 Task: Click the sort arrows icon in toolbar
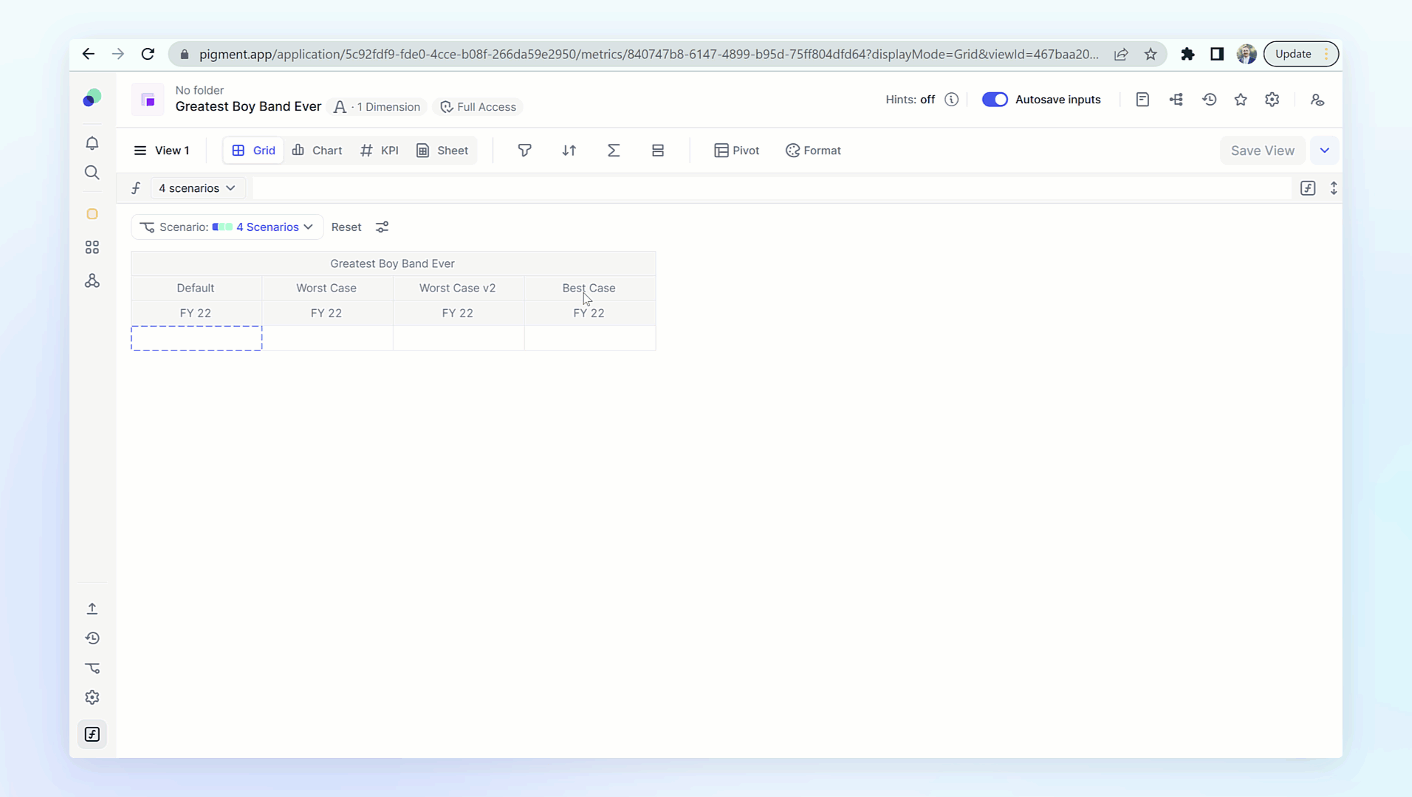pyautogui.click(x=569, y=150)
